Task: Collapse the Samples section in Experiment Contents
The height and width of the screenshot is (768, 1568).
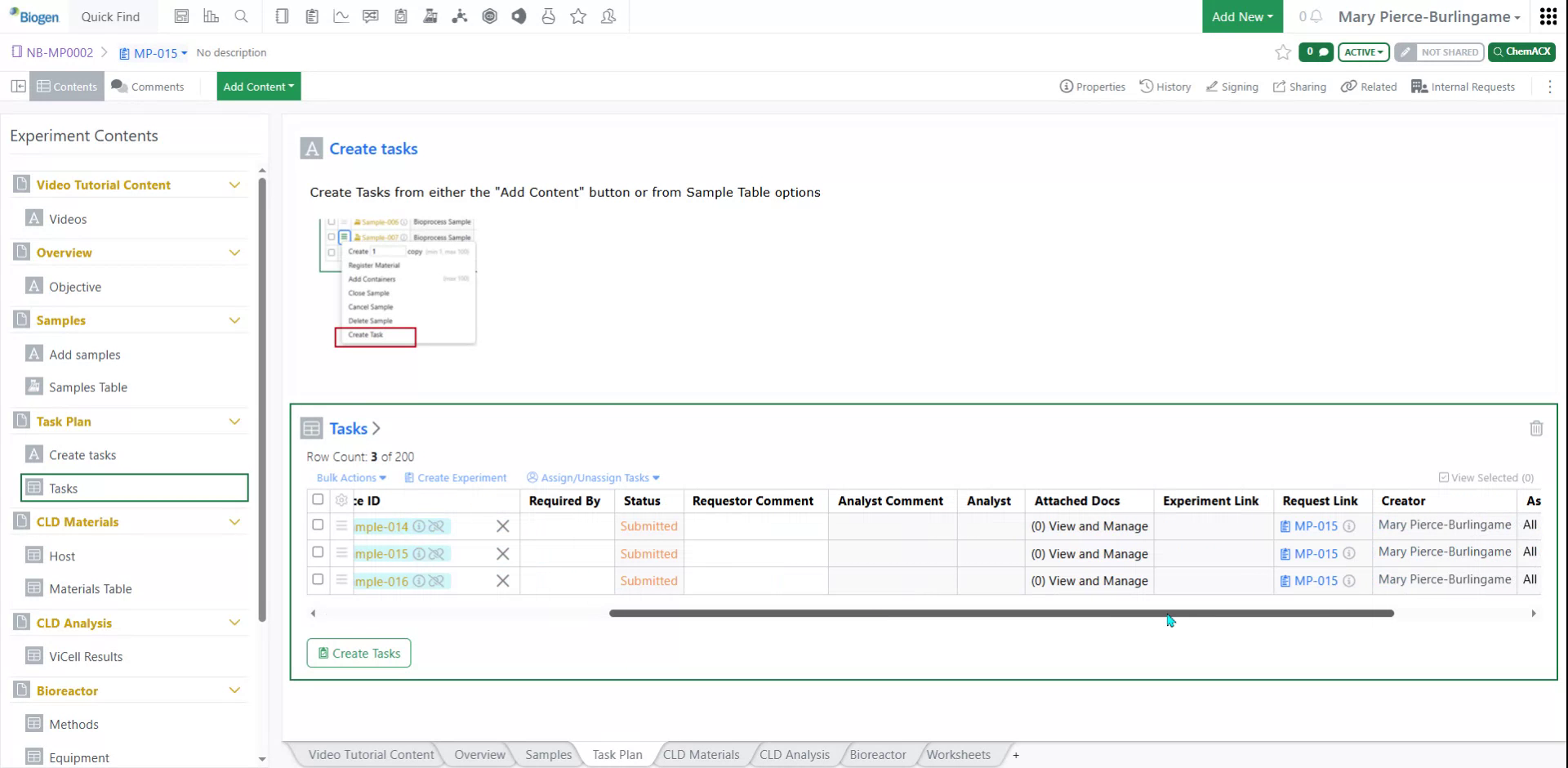Action: (235, 319)
